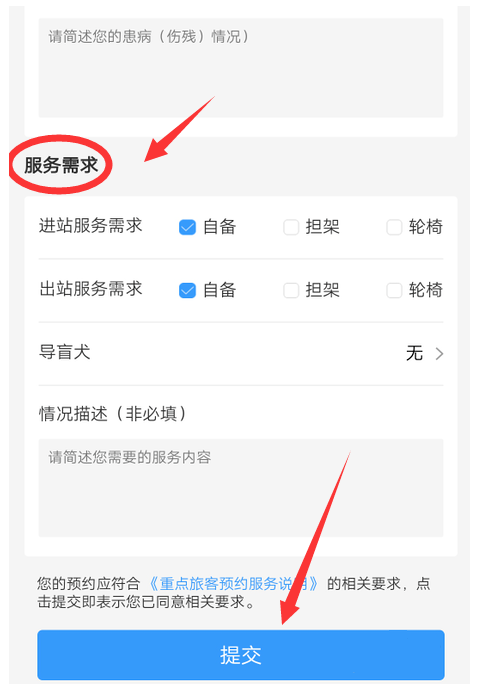This screenshot has height=685, width=477.
Task: Click the red arrow pointing at 服务需求
Action: click(179, 129)
